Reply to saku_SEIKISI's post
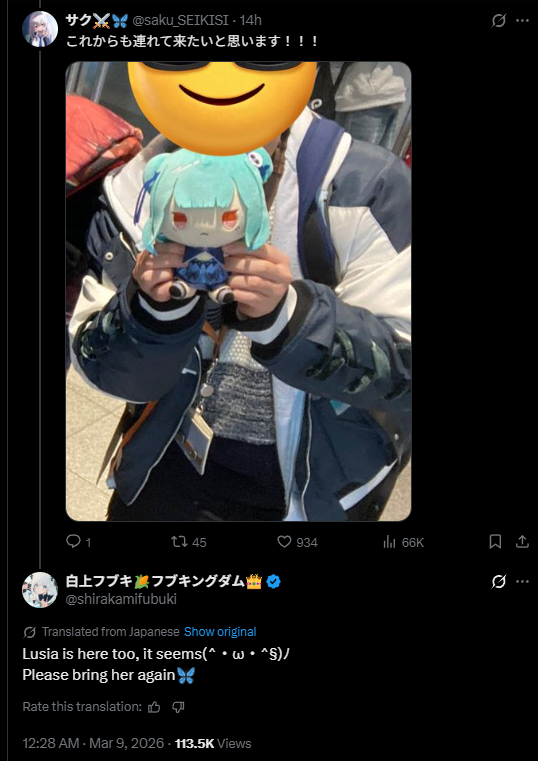538x761 pixels. (78, 542)
